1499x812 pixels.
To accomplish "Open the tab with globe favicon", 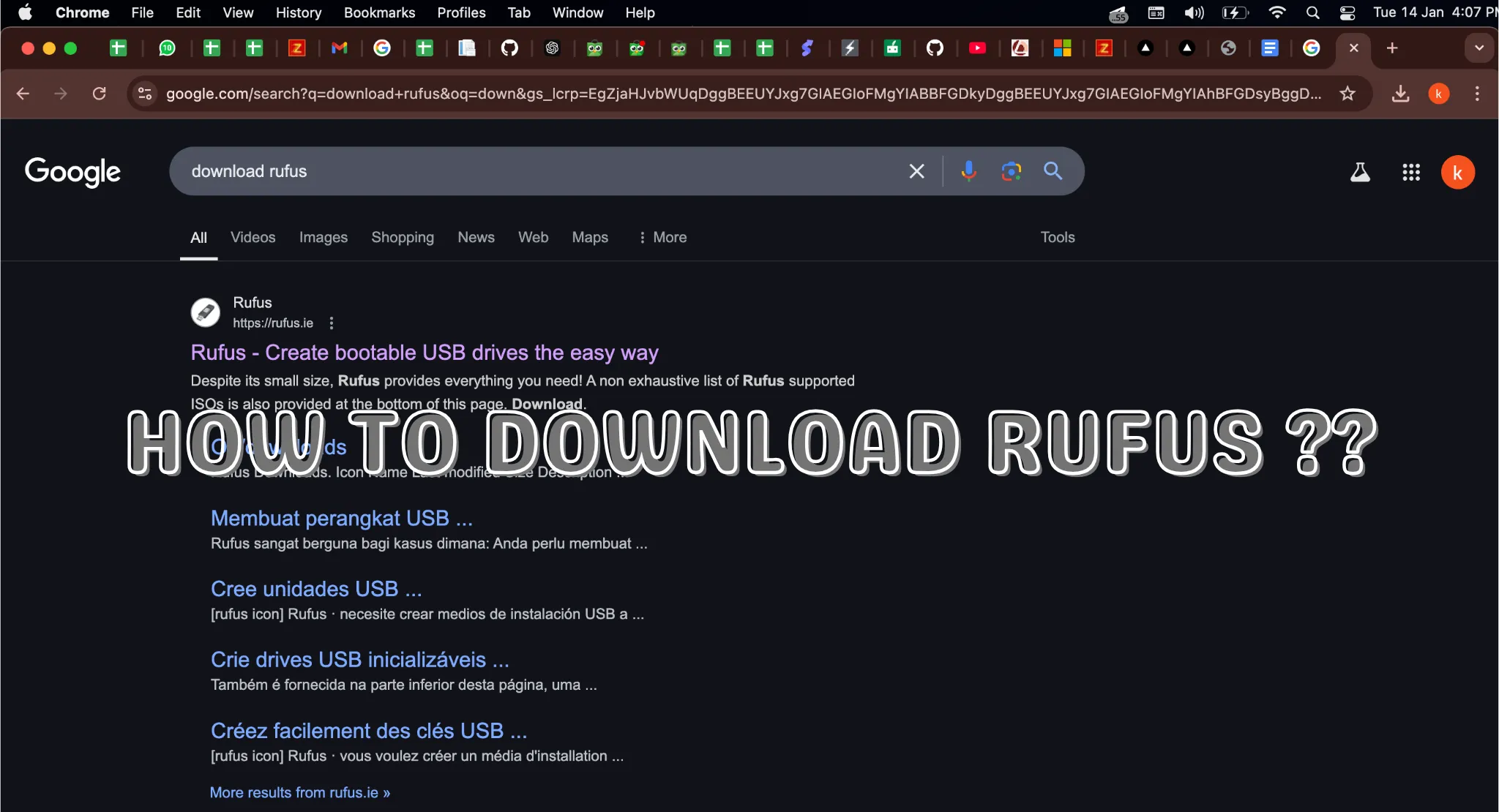I will coord(1228,48).
